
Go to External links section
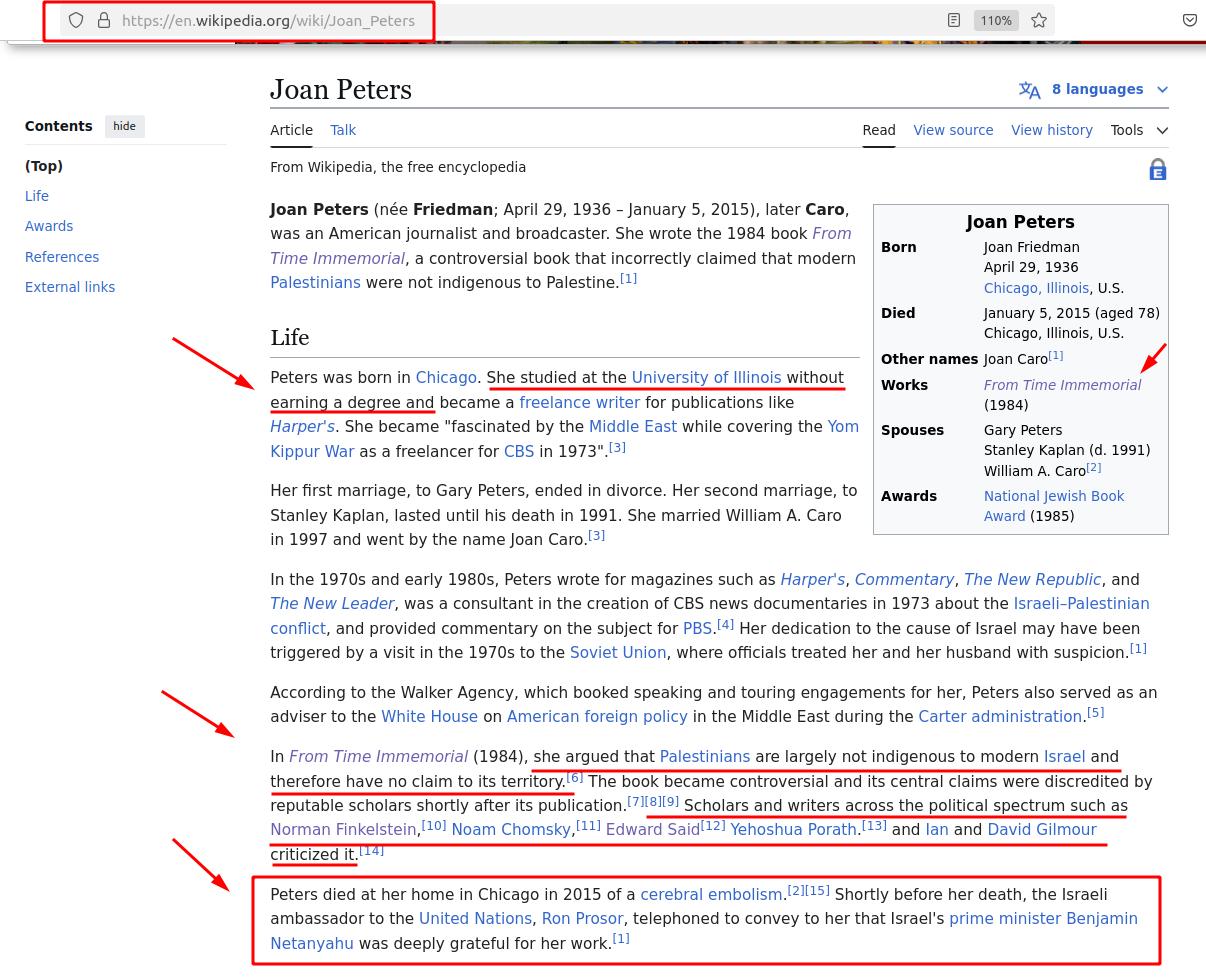tap(70, 287)
